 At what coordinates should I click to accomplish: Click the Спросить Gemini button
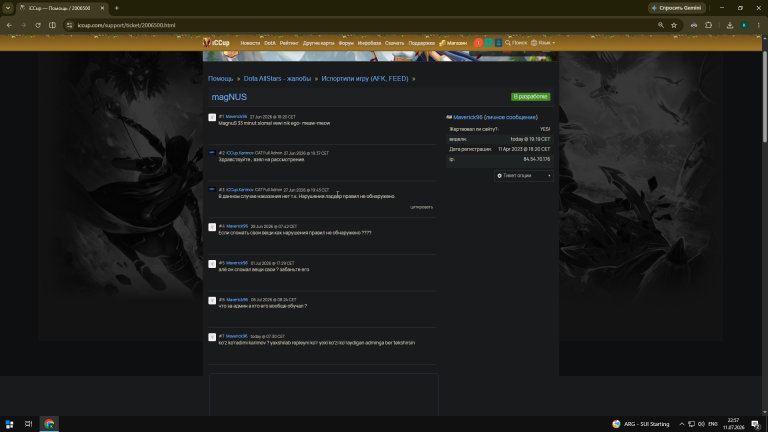pos(677,8)
